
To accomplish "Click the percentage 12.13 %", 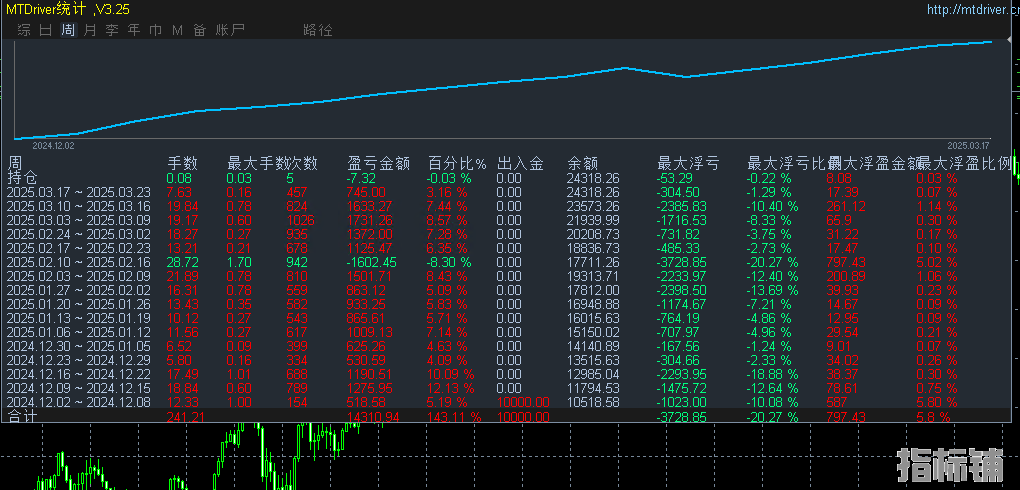I will click(x=450, y=388).
